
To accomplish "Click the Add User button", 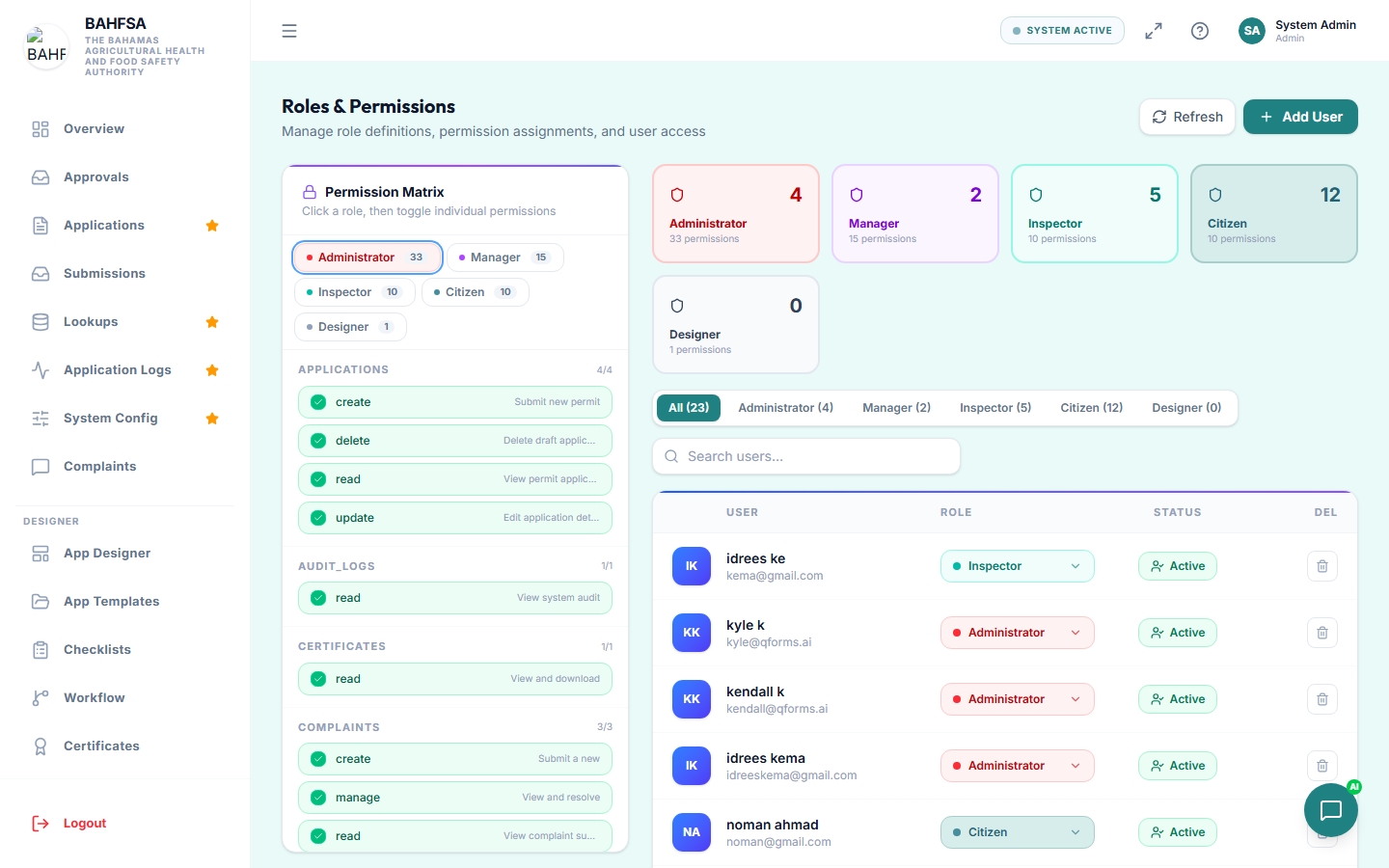I will point(1300,117).
